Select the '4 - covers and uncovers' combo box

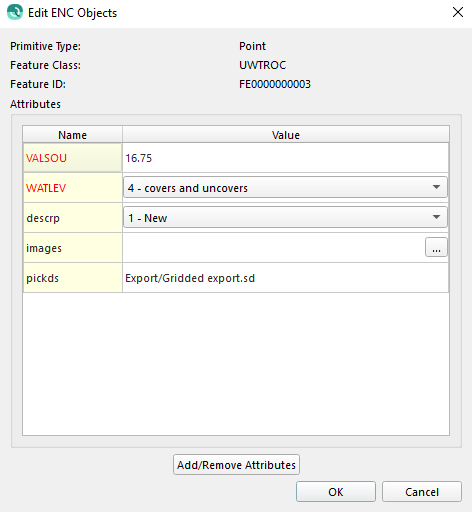point(285,188)
